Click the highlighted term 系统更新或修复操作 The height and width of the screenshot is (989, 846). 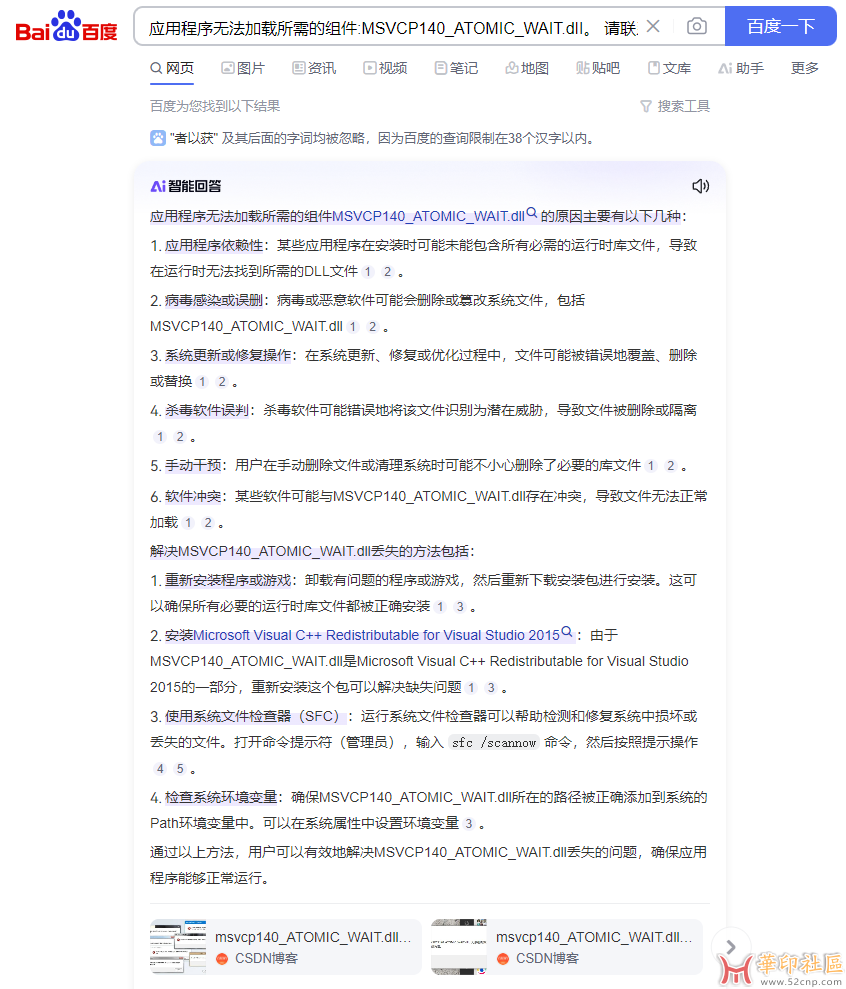point(228,356)
